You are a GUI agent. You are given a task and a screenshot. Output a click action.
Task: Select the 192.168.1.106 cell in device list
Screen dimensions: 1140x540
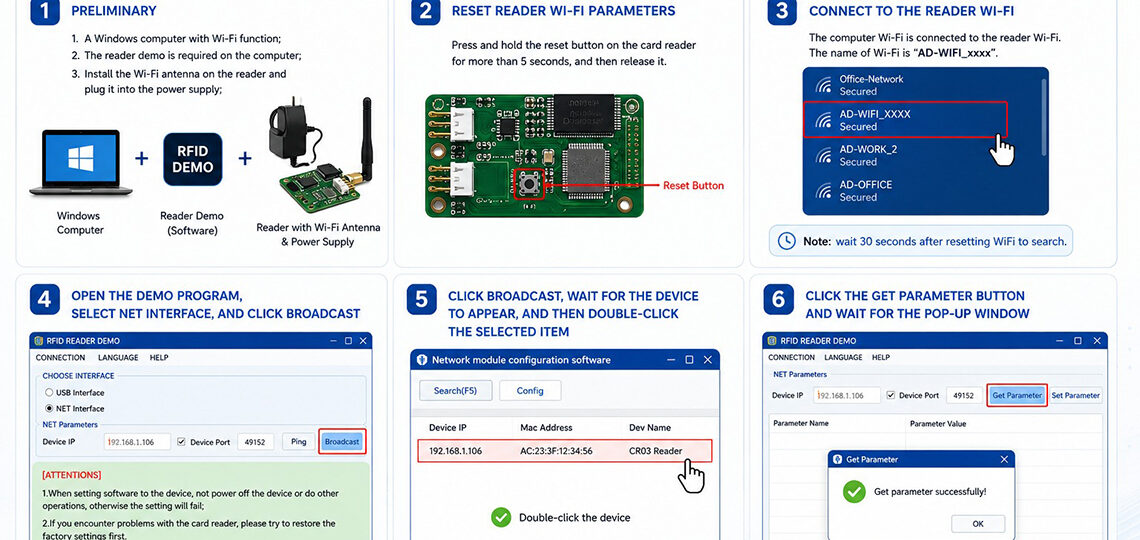455,451
